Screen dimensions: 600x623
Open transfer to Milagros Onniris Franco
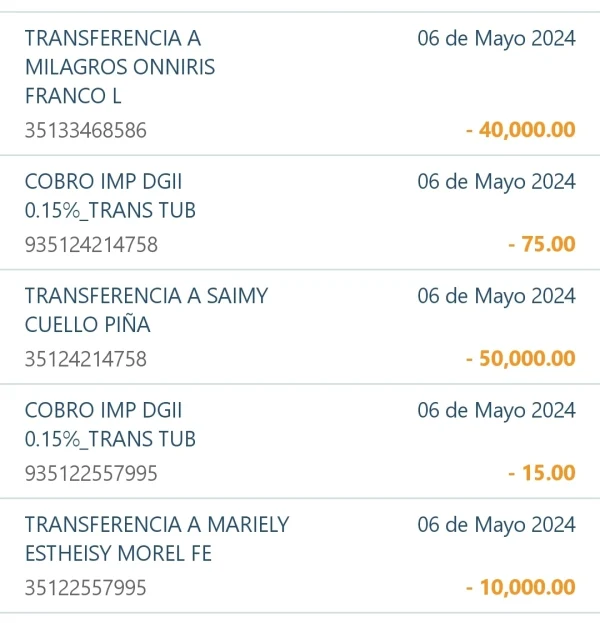coord(120,67)
